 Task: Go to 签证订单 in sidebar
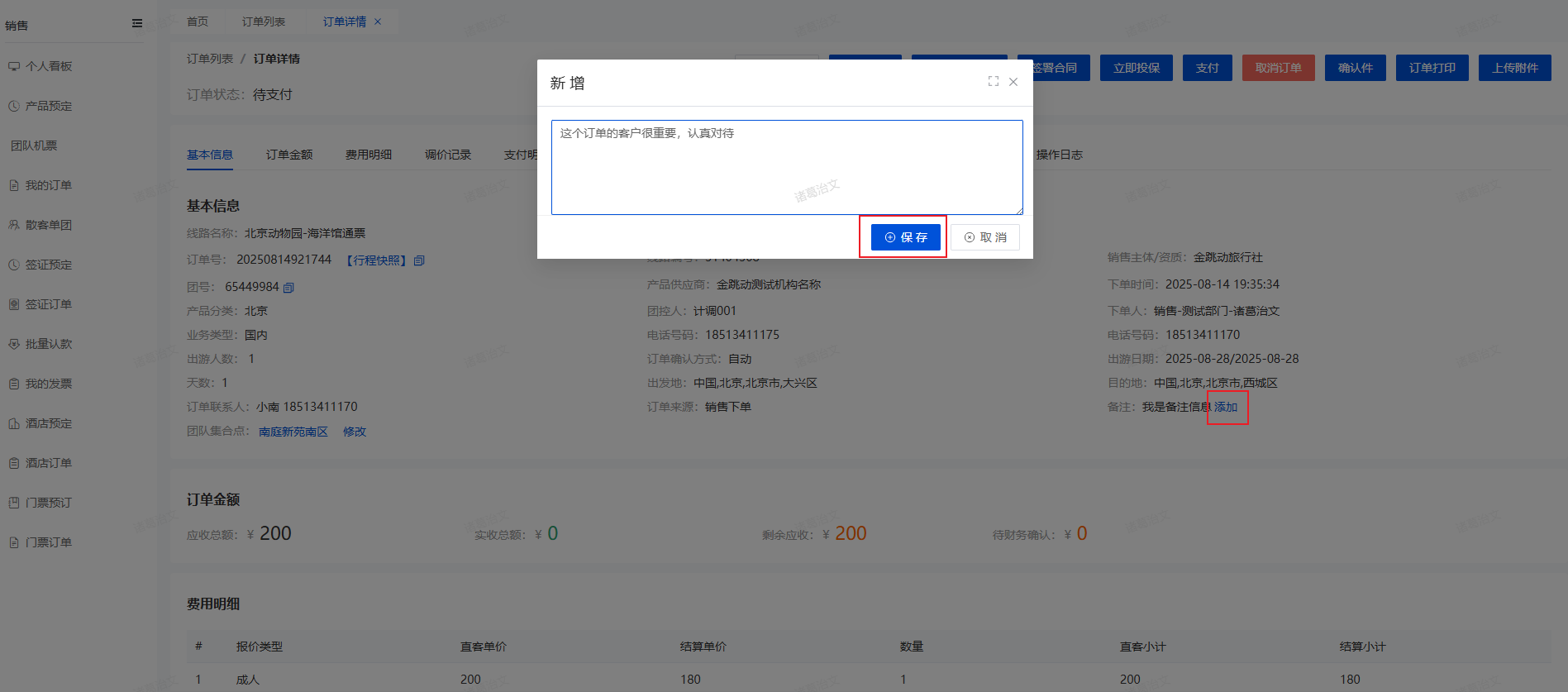(x=49, y=304)
